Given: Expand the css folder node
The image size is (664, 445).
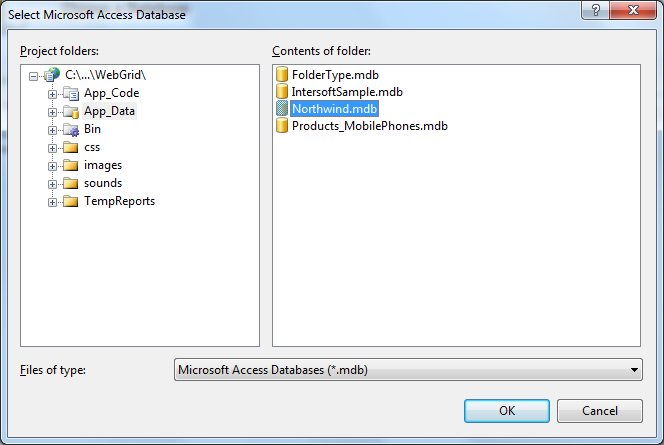Looking at the screenshot, I should [52, 147].
